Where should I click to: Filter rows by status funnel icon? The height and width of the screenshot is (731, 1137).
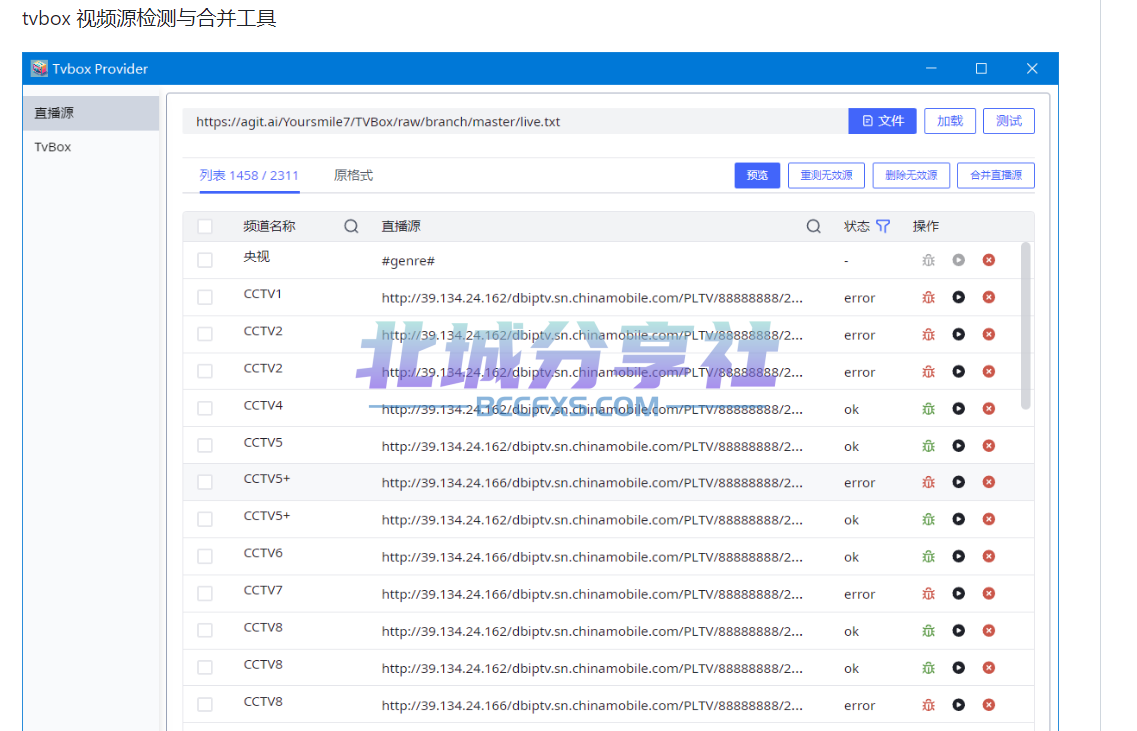click(882, 226)
